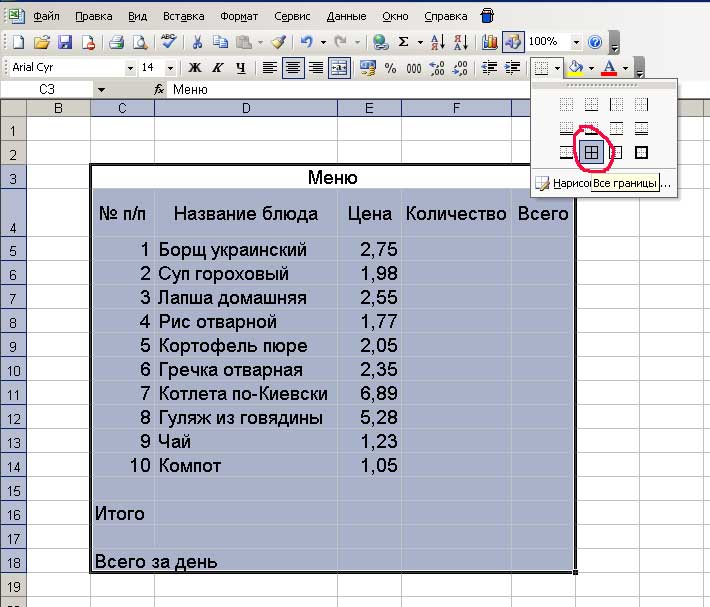Click the Нарисовать границы option
The image size is (710, 607).
pos(565,184)
